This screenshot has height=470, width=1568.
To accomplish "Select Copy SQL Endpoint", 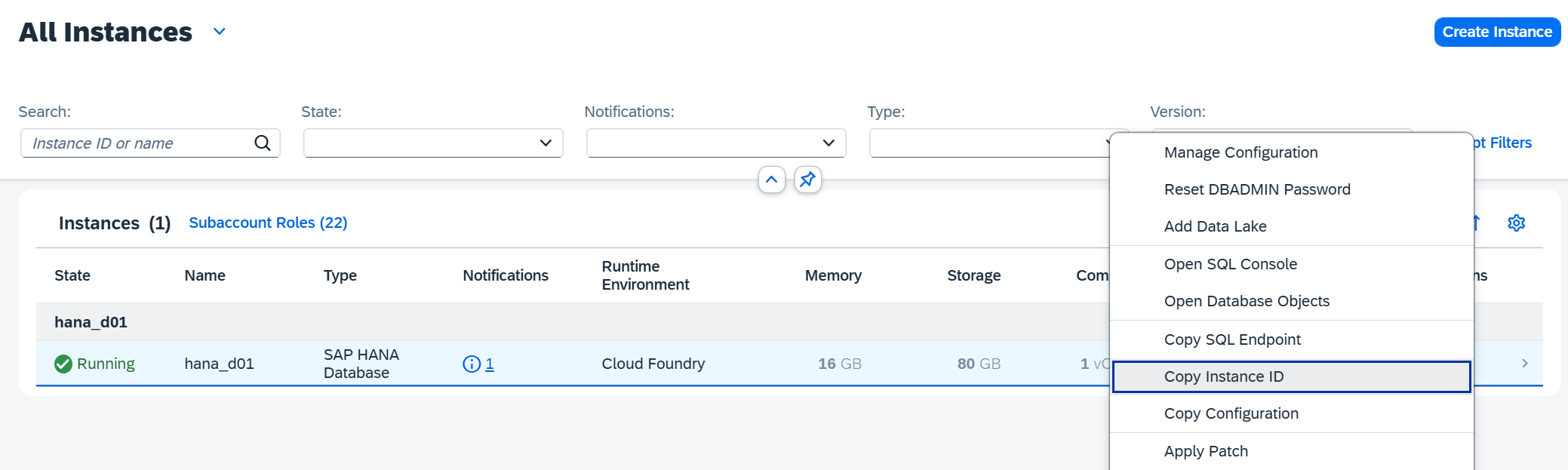I will click(x=1292, y=339).
